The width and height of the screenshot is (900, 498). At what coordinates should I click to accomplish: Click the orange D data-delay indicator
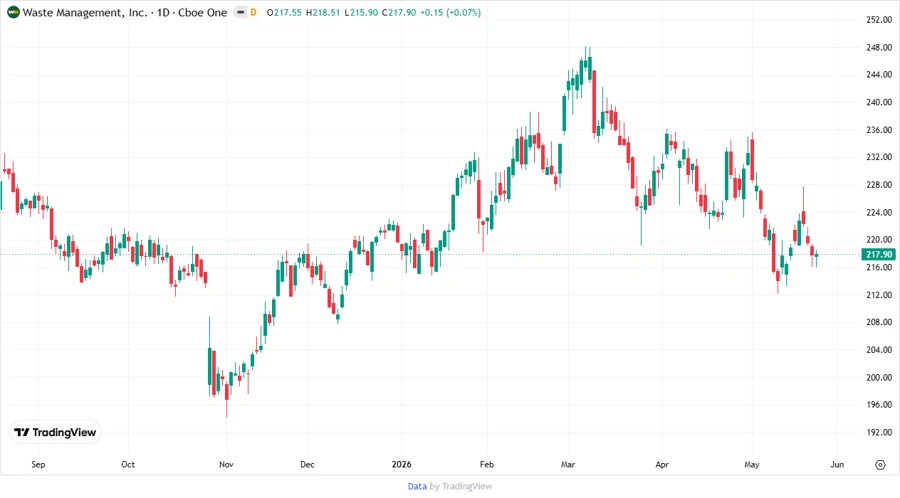pyautogui.click(x=254, y=12)
